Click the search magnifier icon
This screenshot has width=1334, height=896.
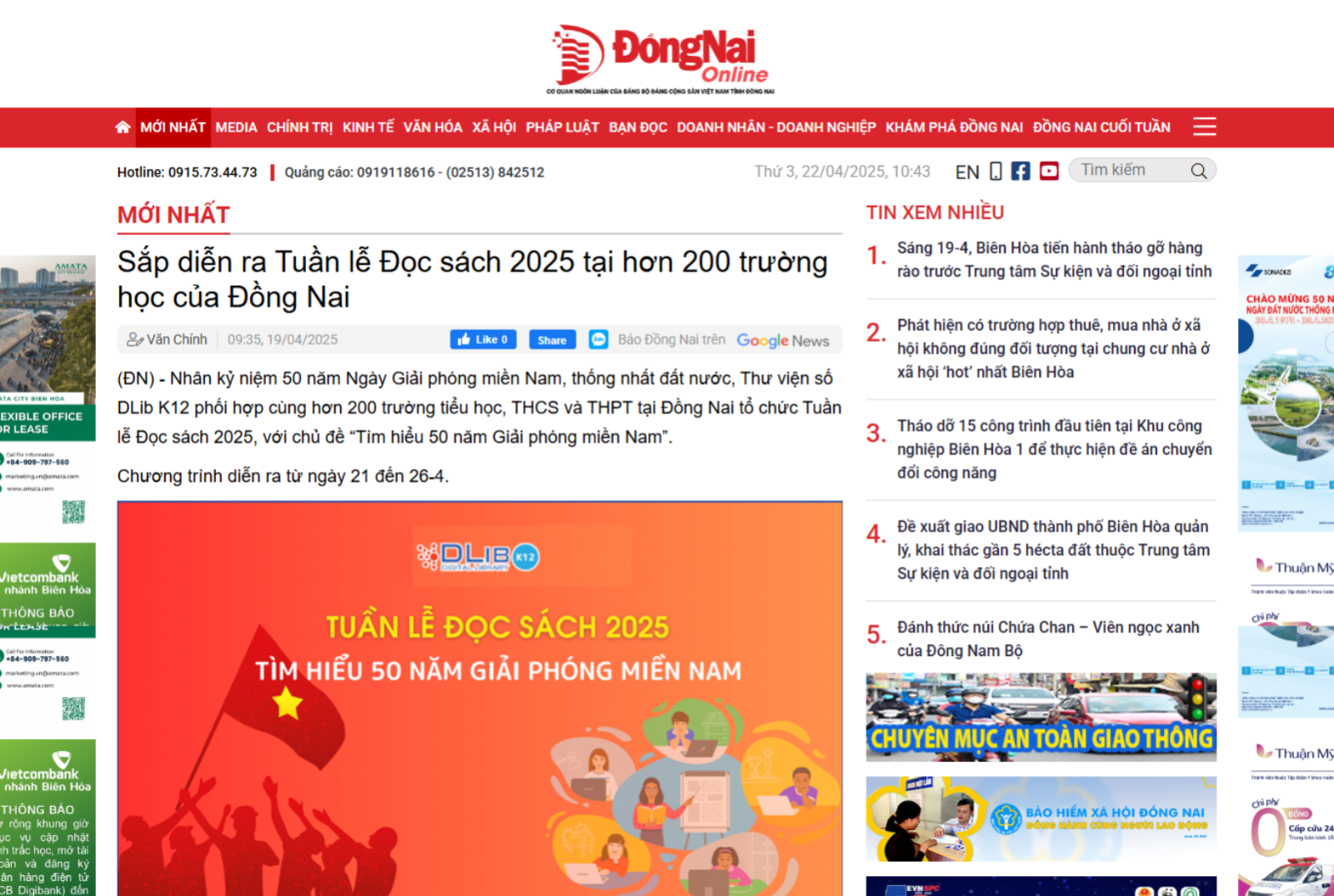click(x=1199, y=171)
